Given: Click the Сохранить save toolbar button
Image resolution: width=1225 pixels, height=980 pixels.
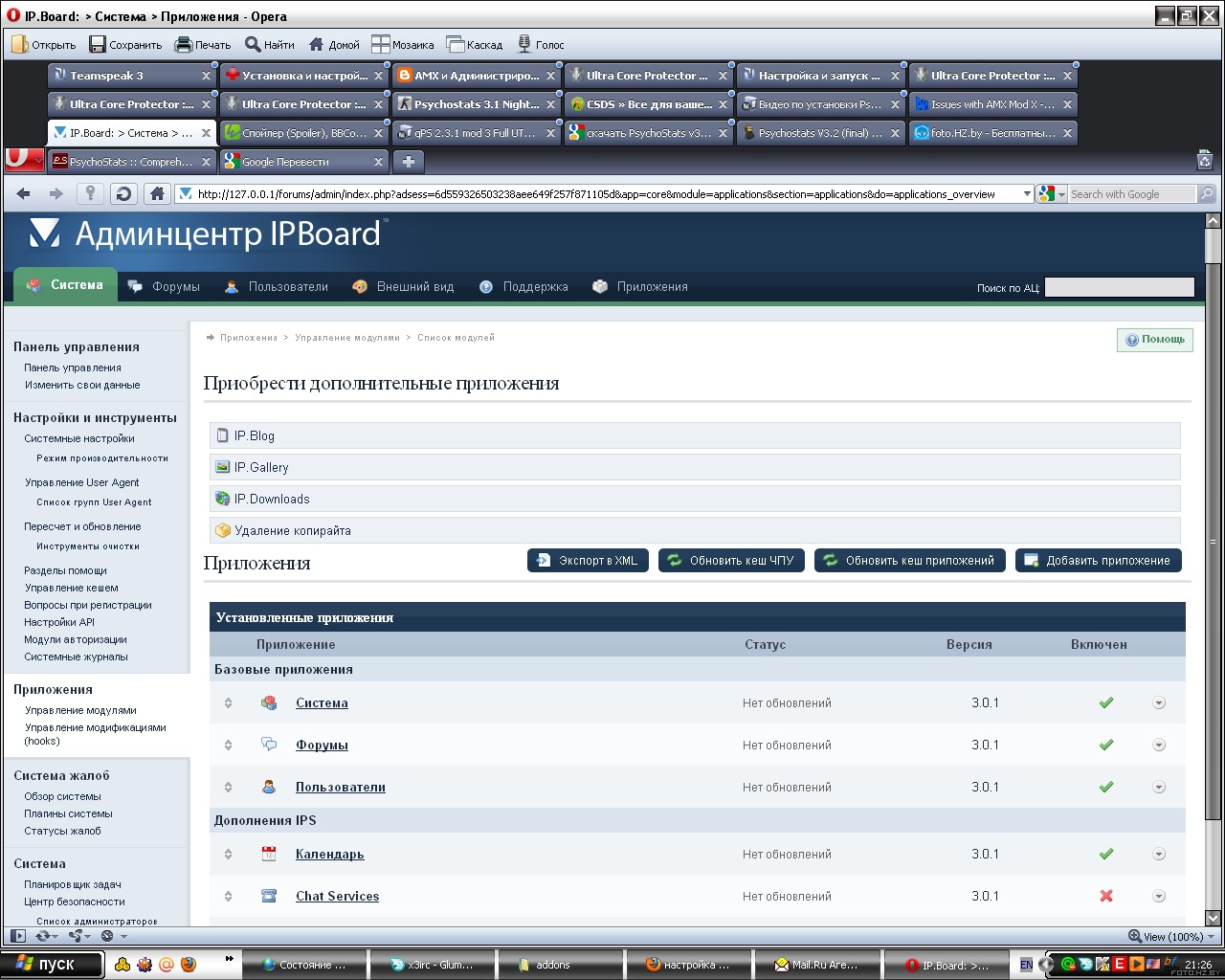Looking at the screenshot, I should 125,44.
